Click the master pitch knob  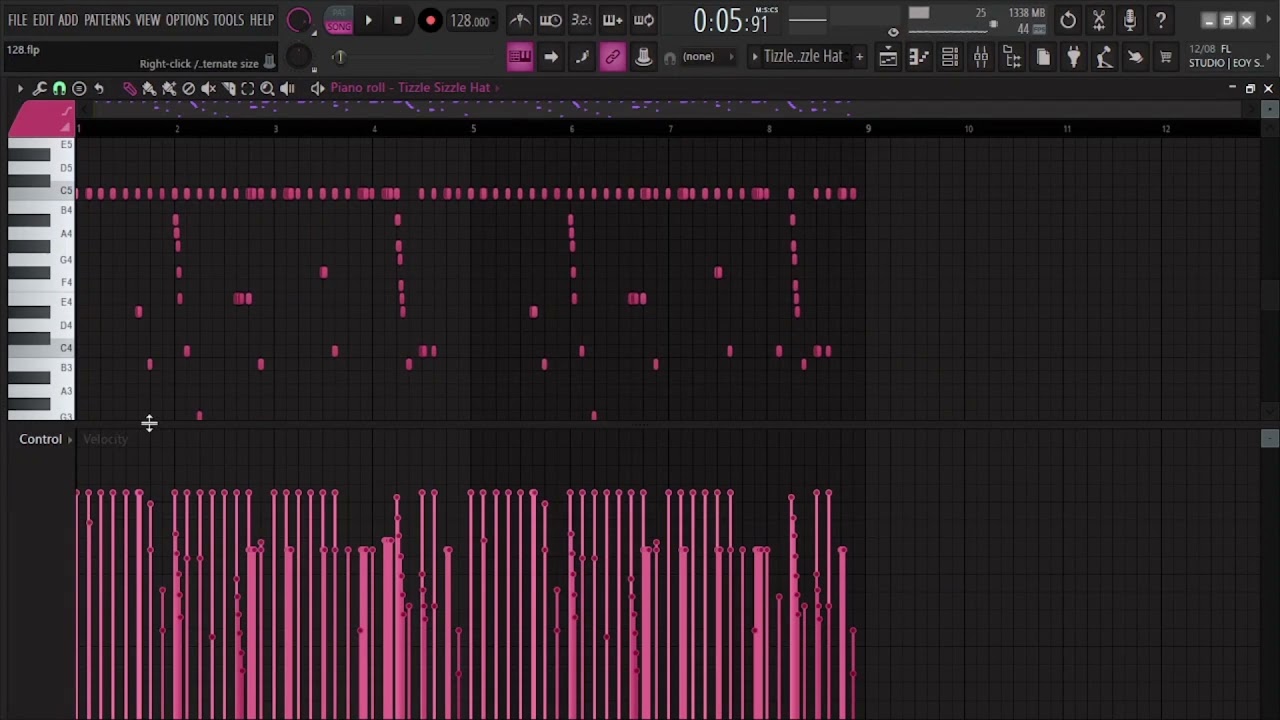tap(299, 57)
